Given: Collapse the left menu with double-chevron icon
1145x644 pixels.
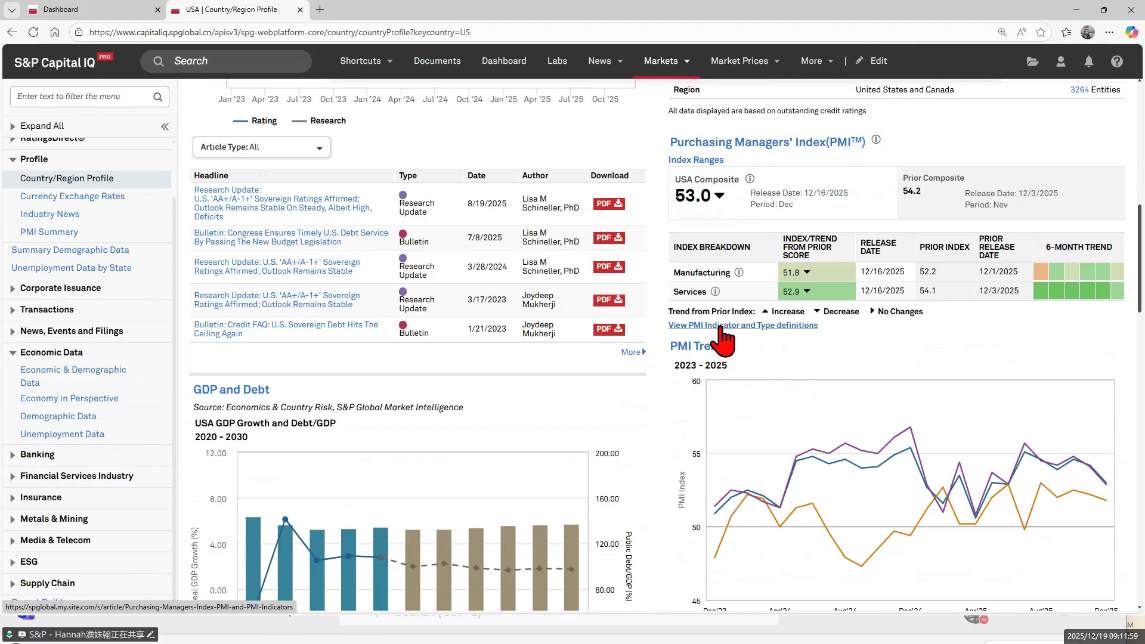Looking at the screenshot, I should pos(165,127).
